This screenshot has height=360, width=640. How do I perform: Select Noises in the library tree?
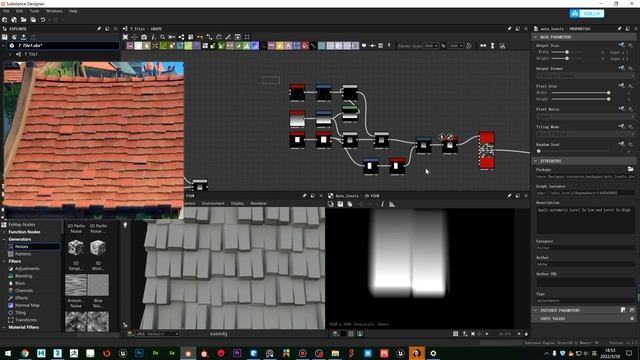click(x=33, y=247)
